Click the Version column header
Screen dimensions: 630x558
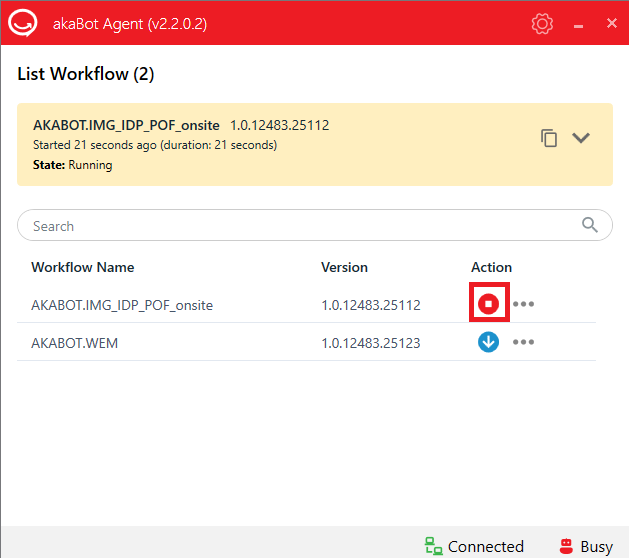point(344,267)
